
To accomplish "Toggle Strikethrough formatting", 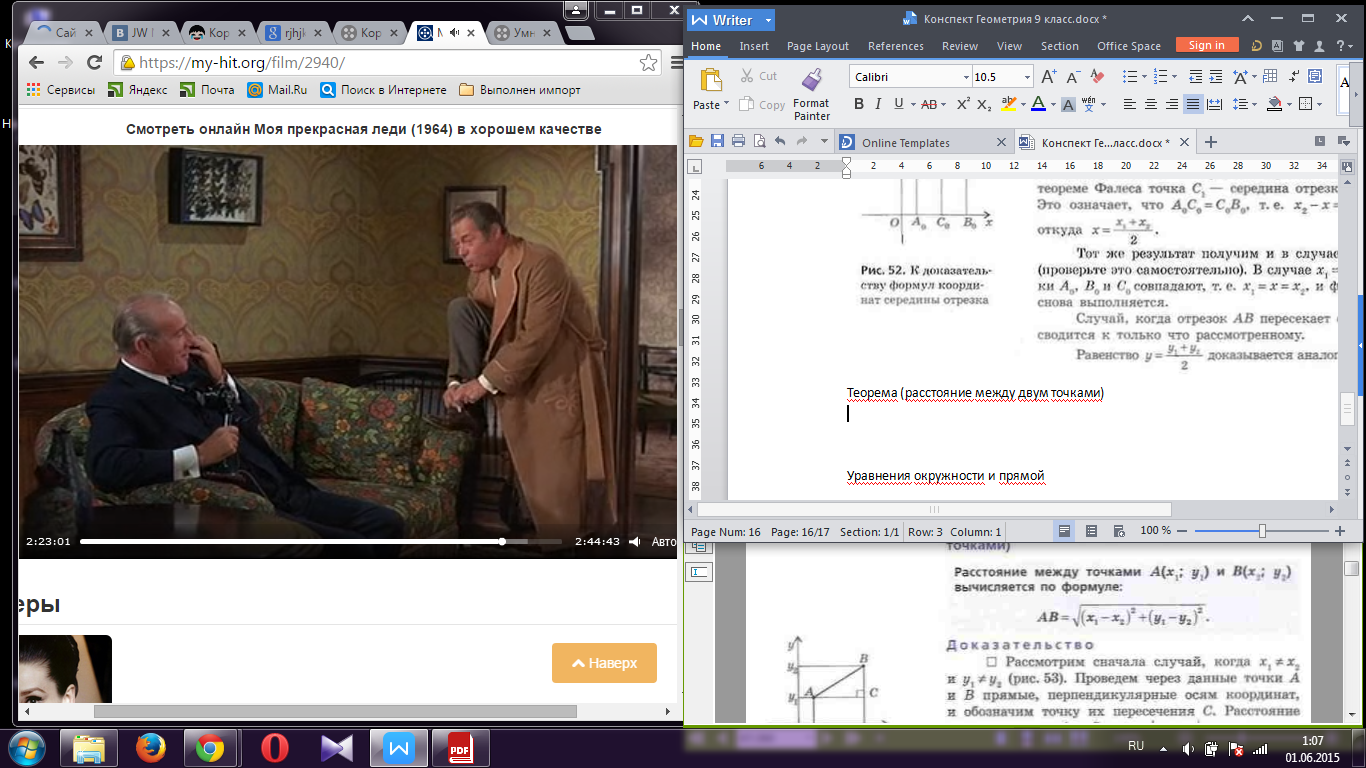I will click(928, 104).
